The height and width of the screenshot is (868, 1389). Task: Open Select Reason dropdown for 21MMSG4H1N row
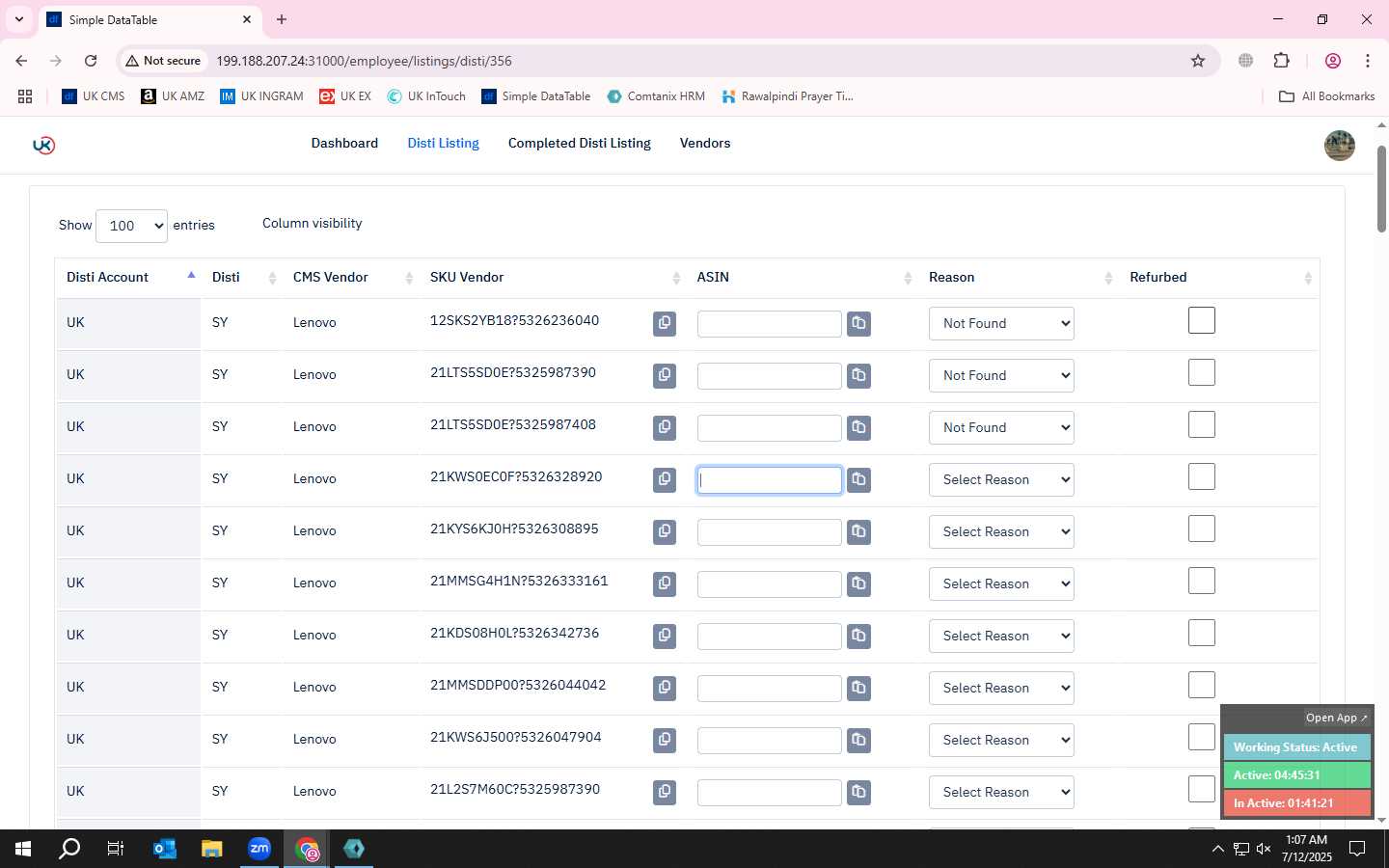(1001, 584)
